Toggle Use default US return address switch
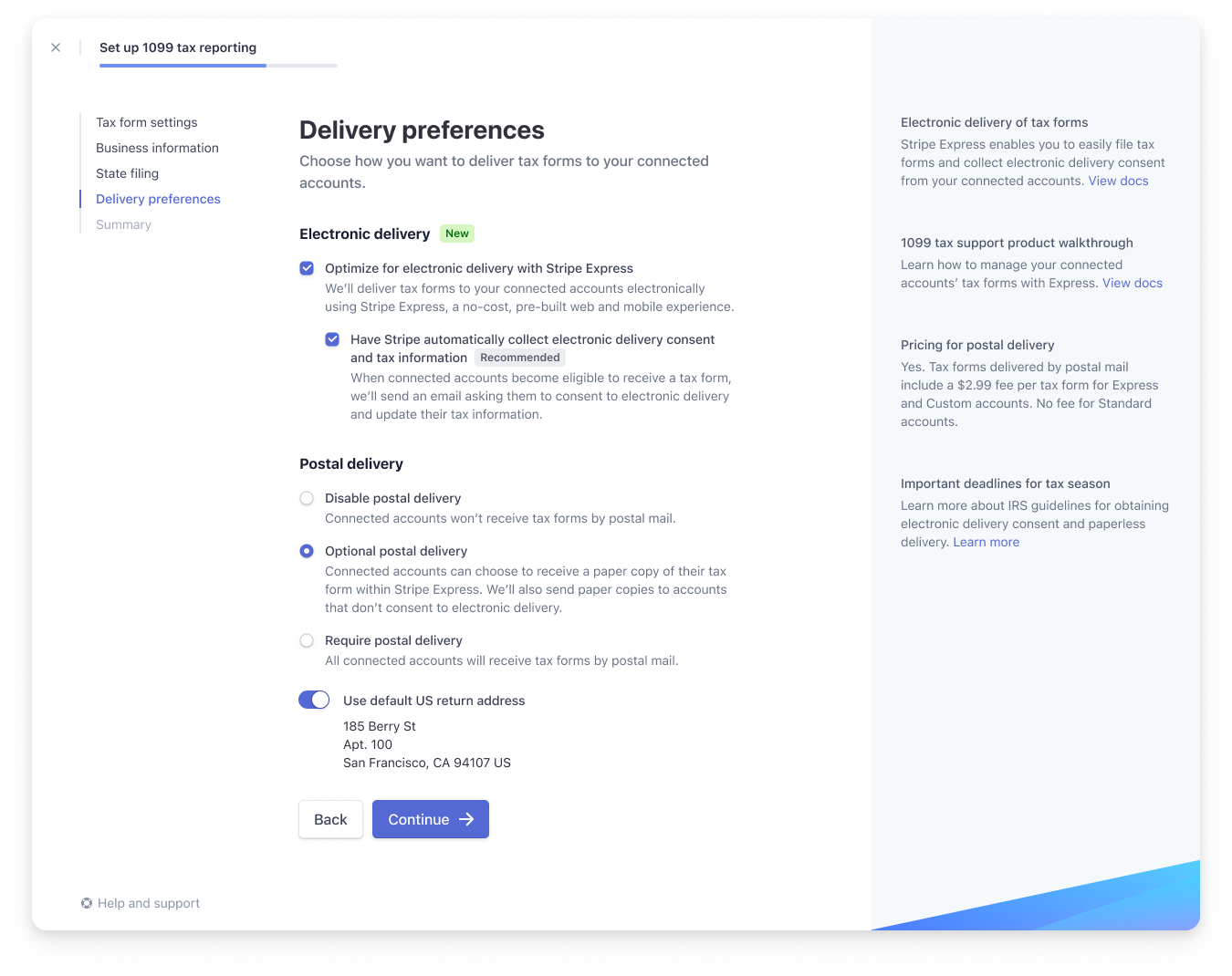Image resolution: width=1232 pixels, height=976 pixels. coord(314,700)
